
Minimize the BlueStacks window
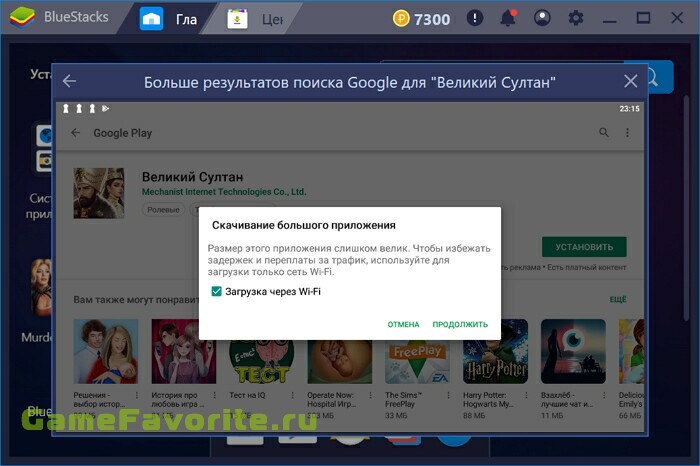pyautogui.click(x=609, y=19)
